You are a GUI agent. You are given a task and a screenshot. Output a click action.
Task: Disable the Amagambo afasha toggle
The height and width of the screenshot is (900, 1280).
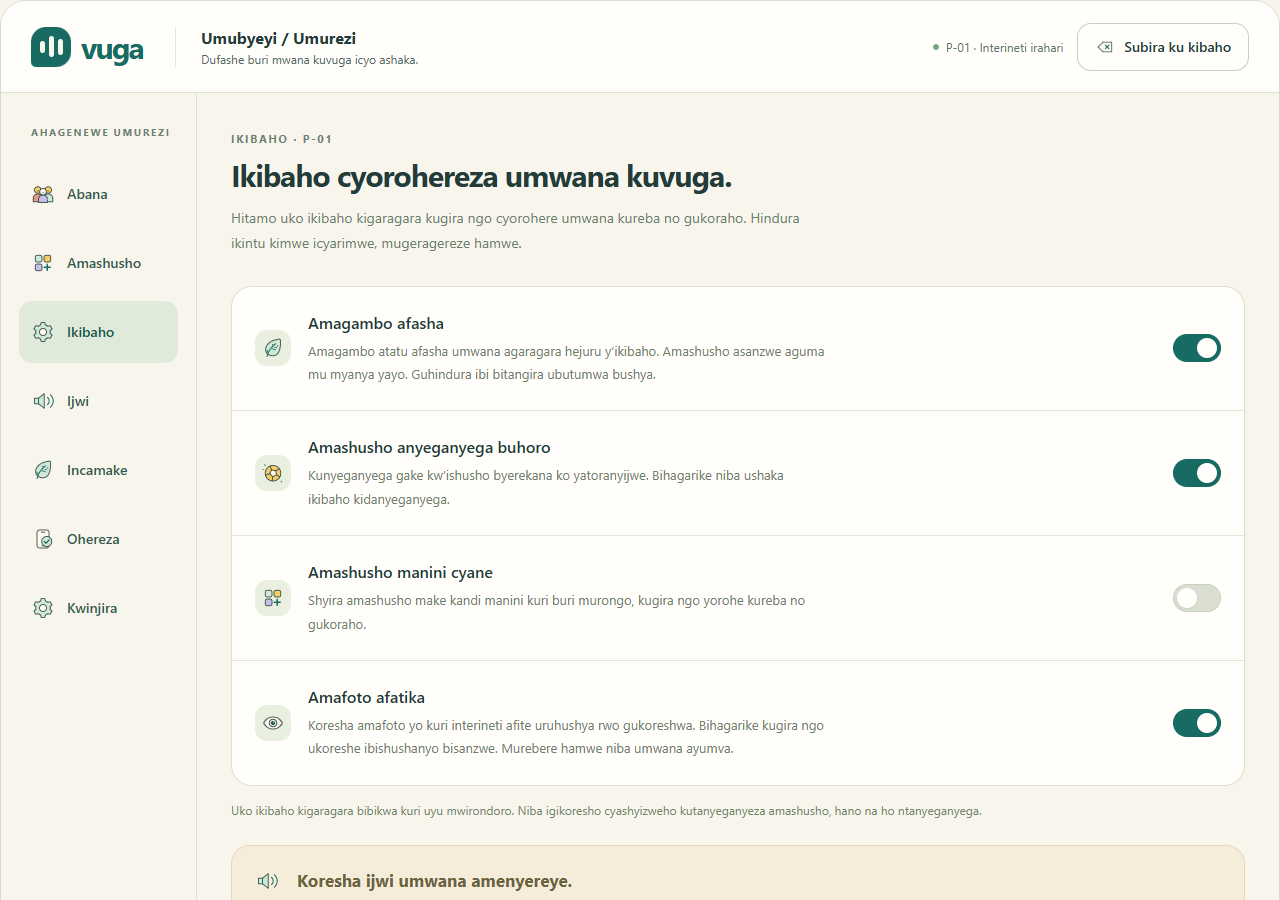tap(1197, 348)
